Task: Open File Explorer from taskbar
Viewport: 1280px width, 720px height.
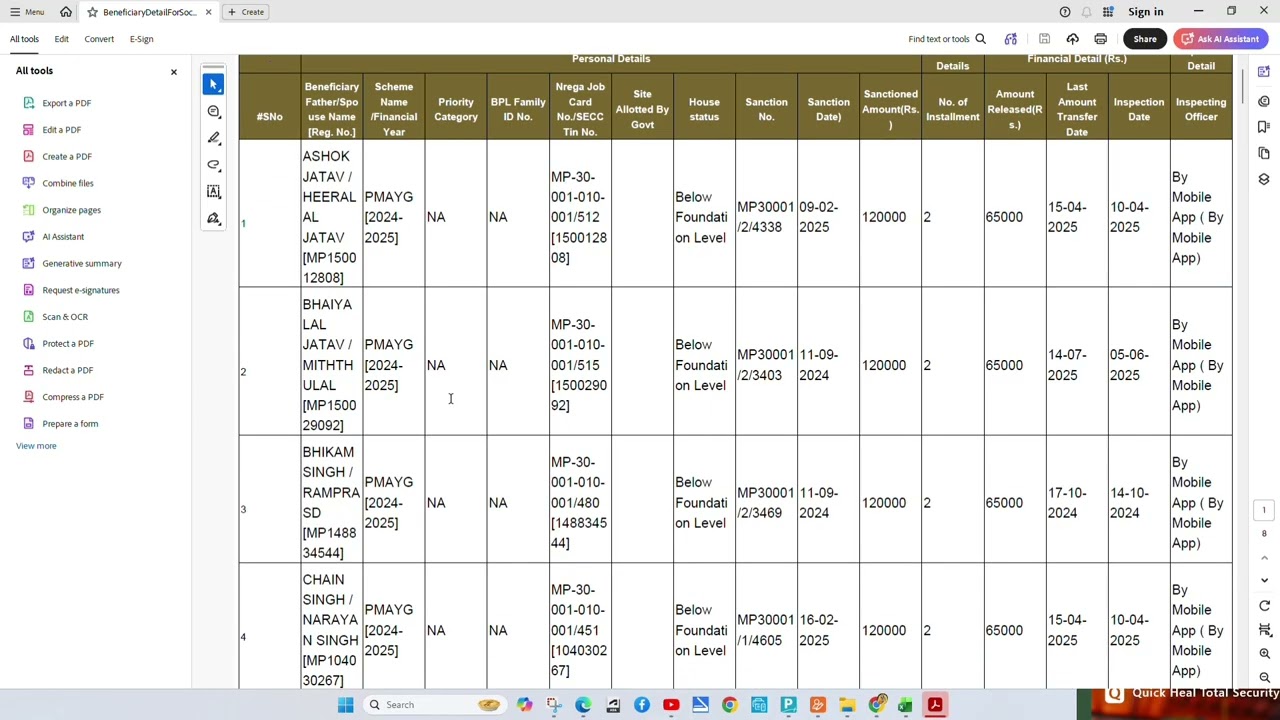Action: click(x=847, y=705)
